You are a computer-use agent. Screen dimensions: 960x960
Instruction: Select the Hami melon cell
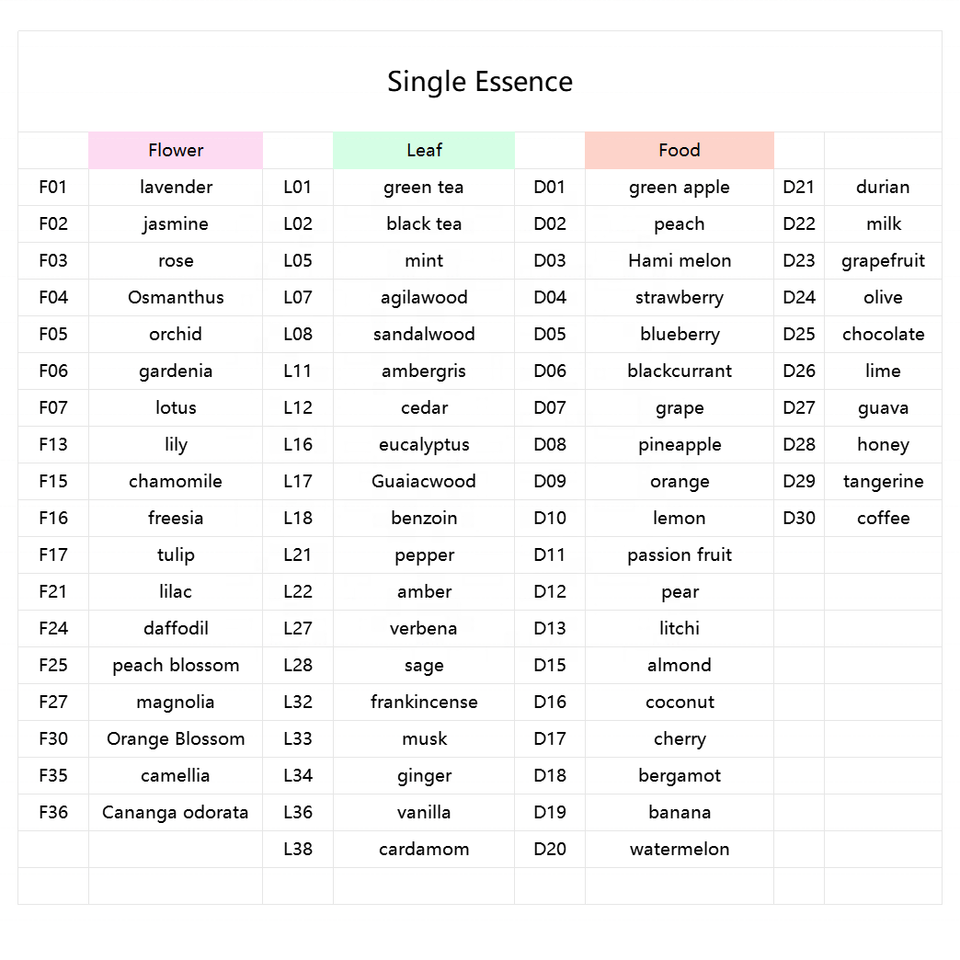tap(679, 261)
